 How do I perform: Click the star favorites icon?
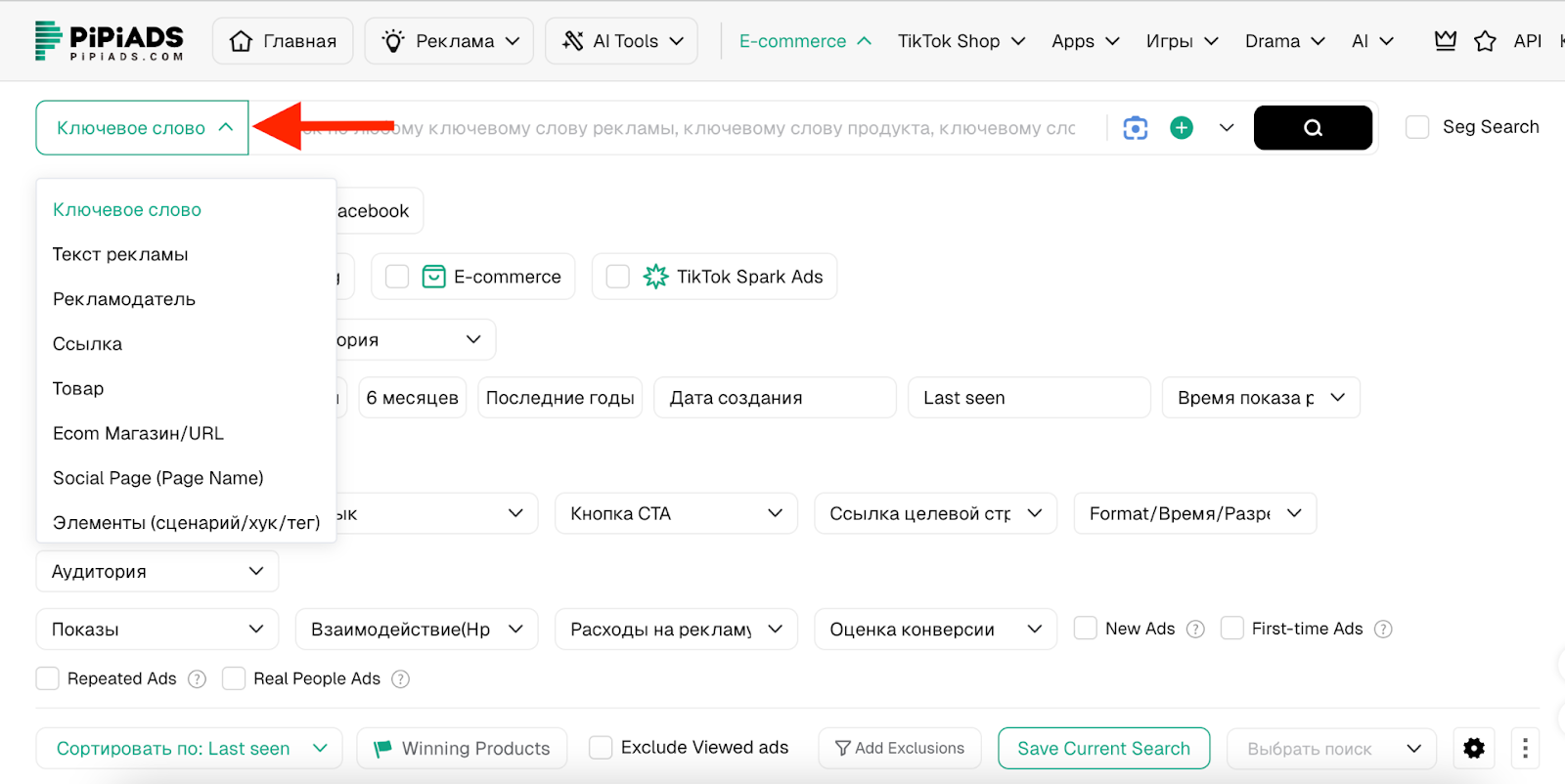(x=1485, y=41)
